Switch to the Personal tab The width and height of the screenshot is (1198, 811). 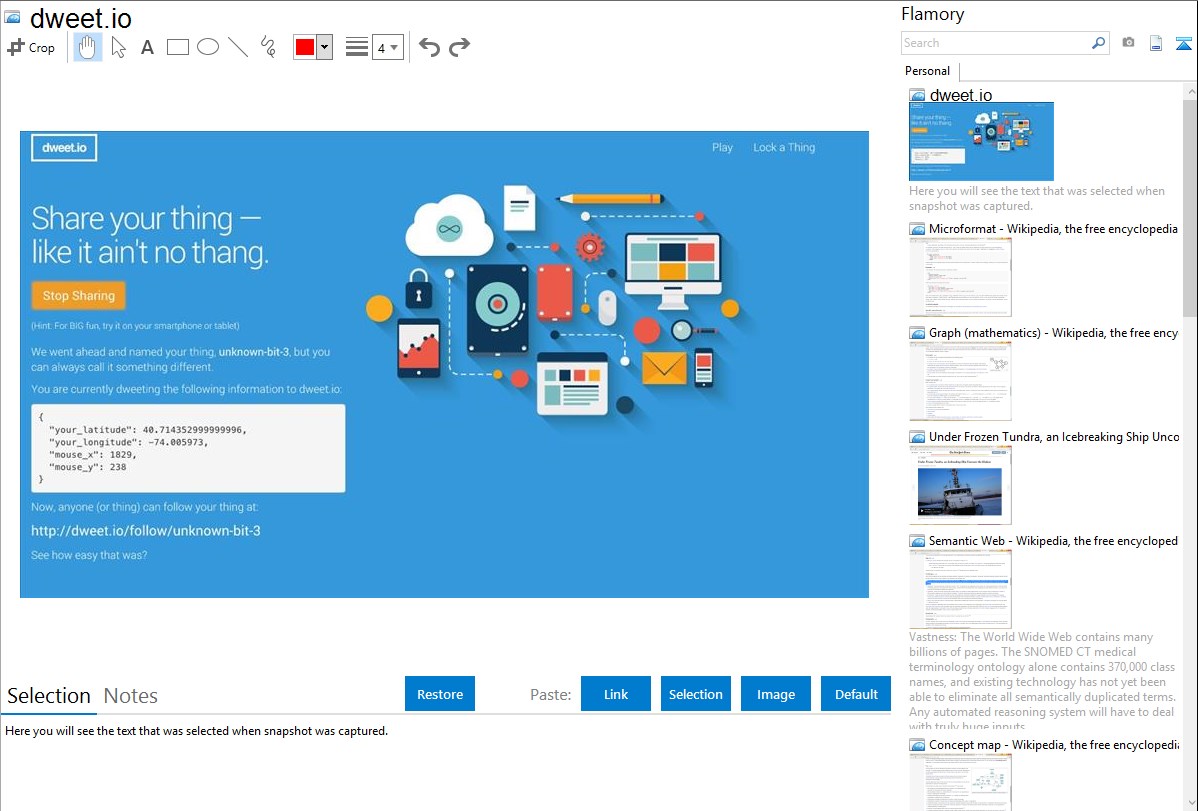pyautogui.click(x=928, y=71)
